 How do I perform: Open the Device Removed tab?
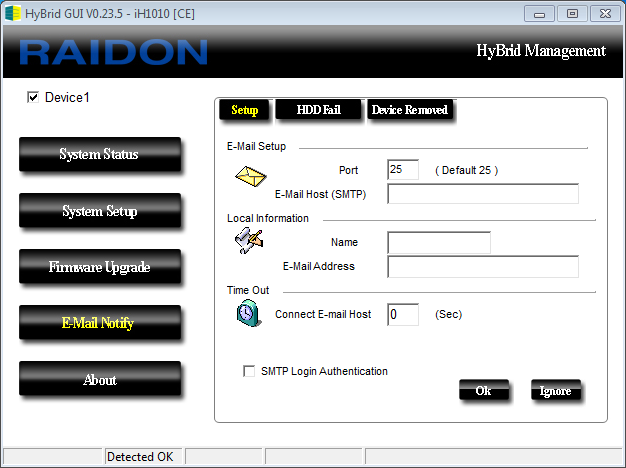[410, 110]
